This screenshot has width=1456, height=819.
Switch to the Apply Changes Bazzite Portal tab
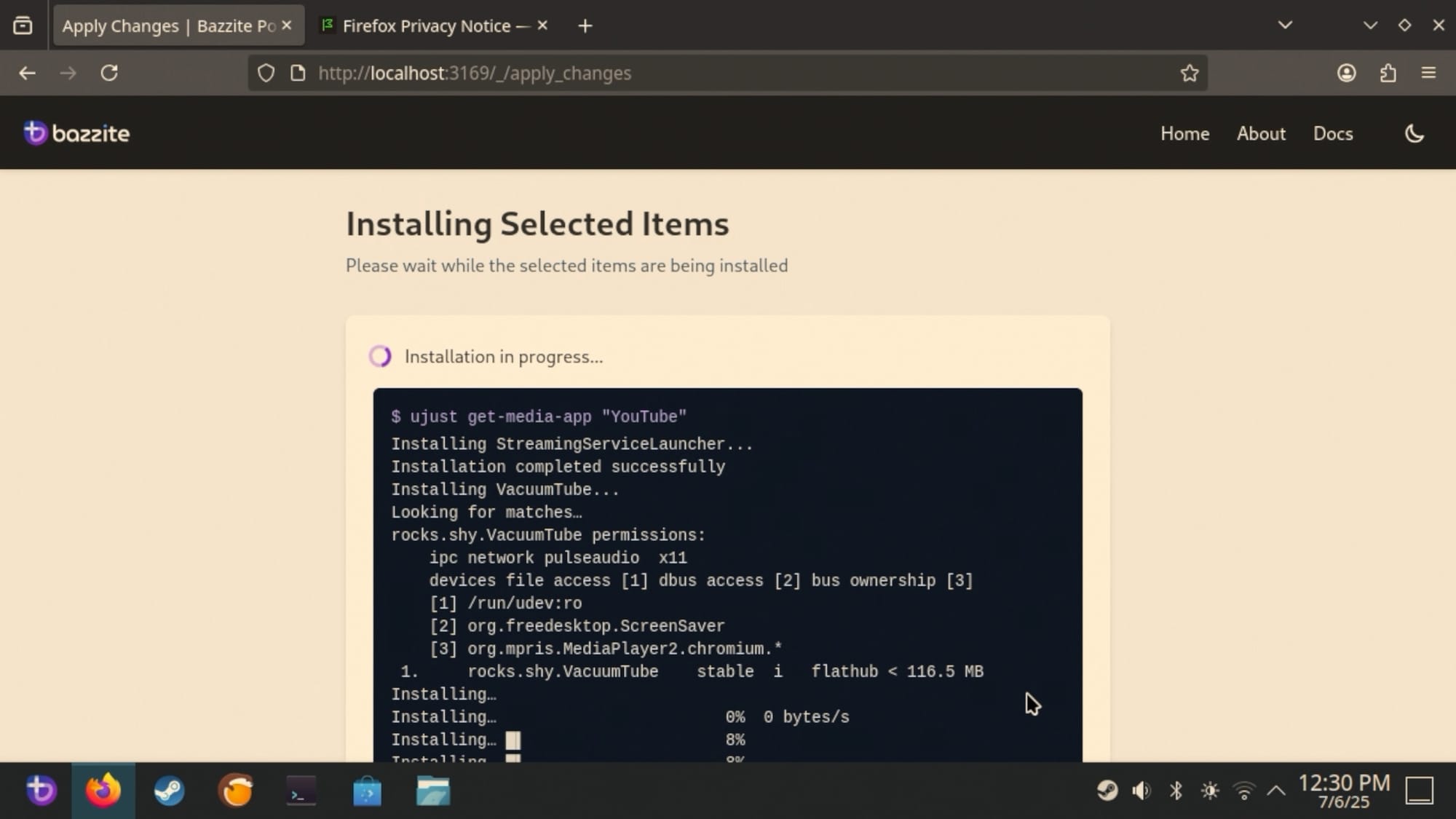coord(177,26)
